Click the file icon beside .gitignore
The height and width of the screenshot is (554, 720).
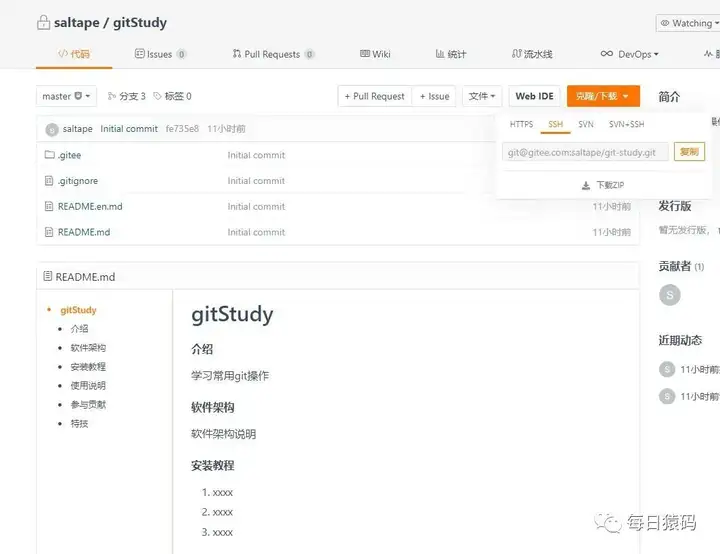point(49,181)
